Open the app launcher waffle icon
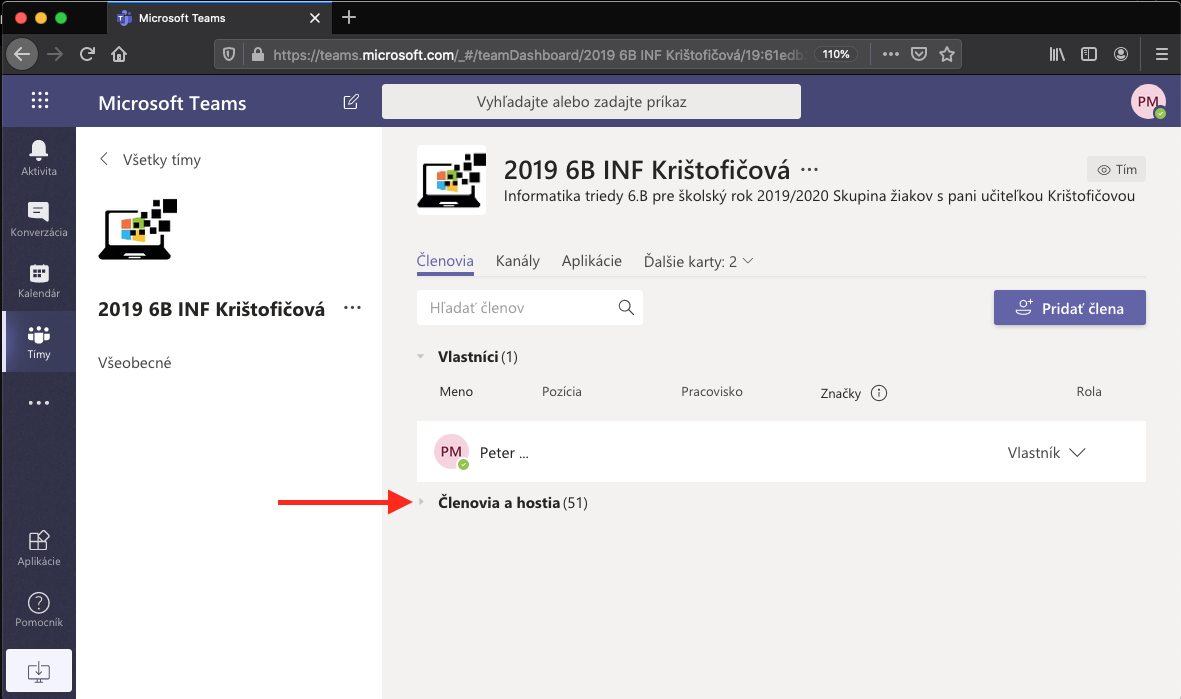 pos(40,101)
